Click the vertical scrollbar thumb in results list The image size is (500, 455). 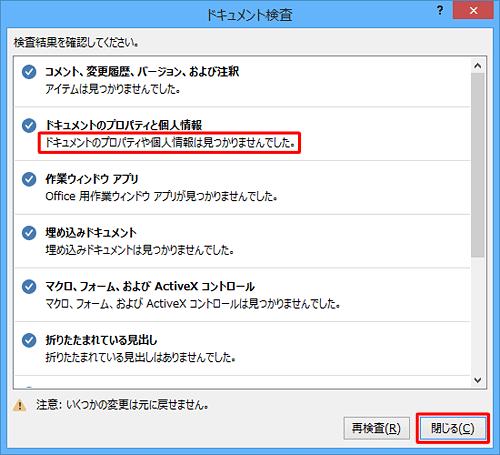pos(478,165)
